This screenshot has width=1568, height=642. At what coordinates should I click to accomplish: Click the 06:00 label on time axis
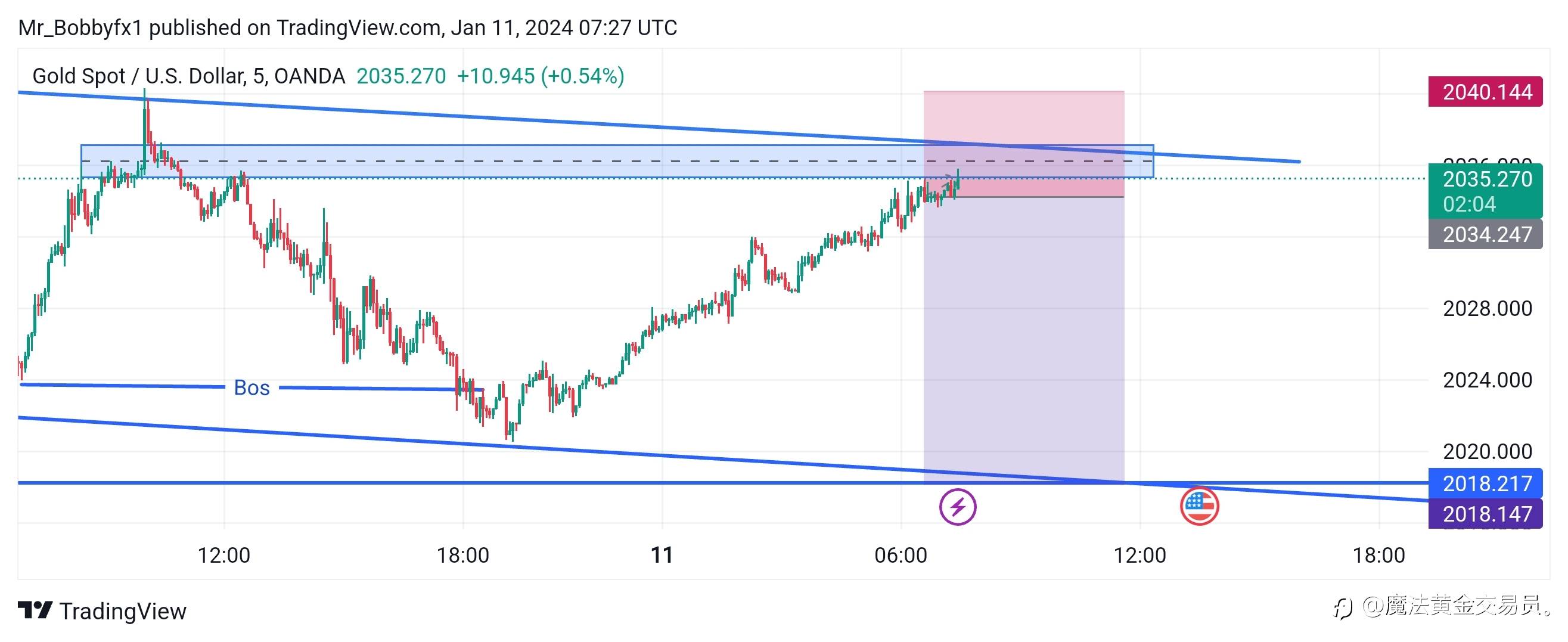901,555
